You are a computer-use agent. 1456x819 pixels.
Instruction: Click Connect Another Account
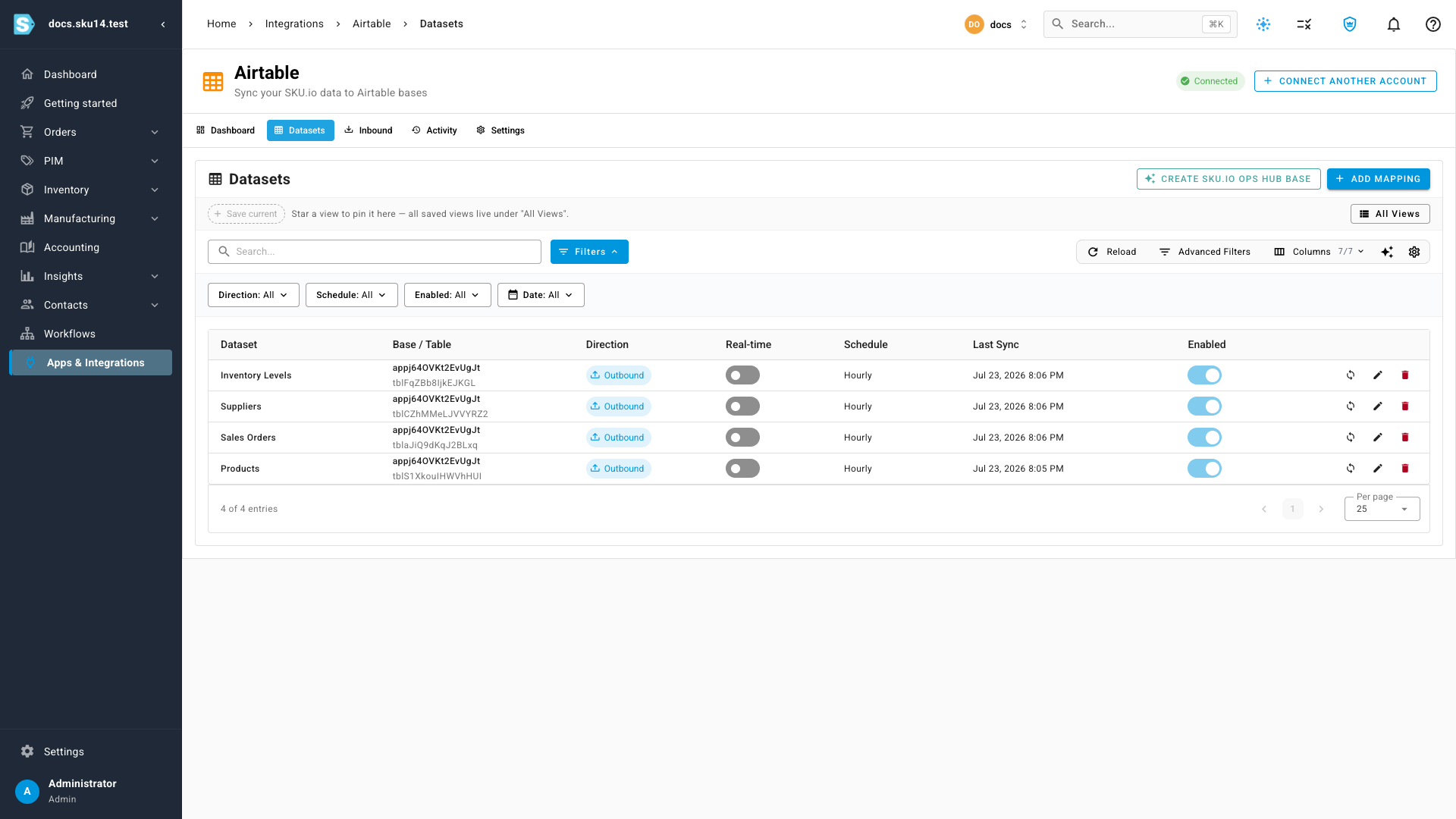point(1345,81)
